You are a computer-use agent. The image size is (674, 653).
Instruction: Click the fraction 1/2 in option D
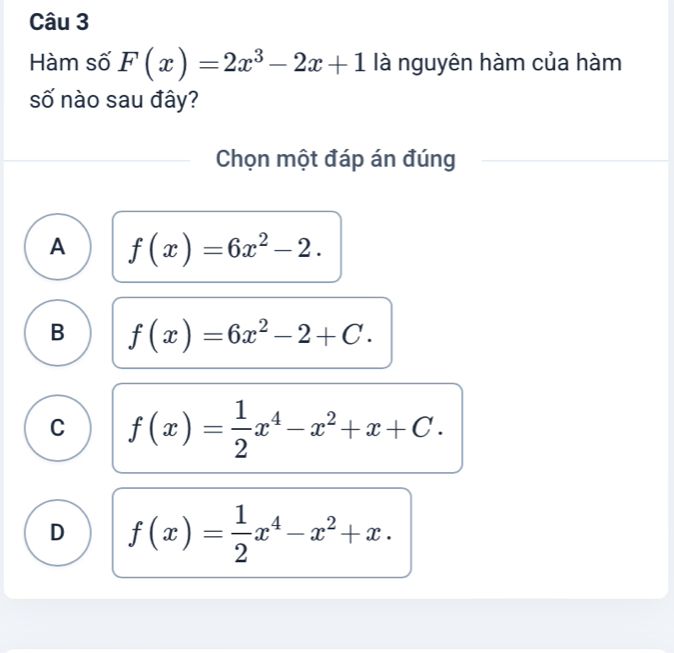(236, 532)
